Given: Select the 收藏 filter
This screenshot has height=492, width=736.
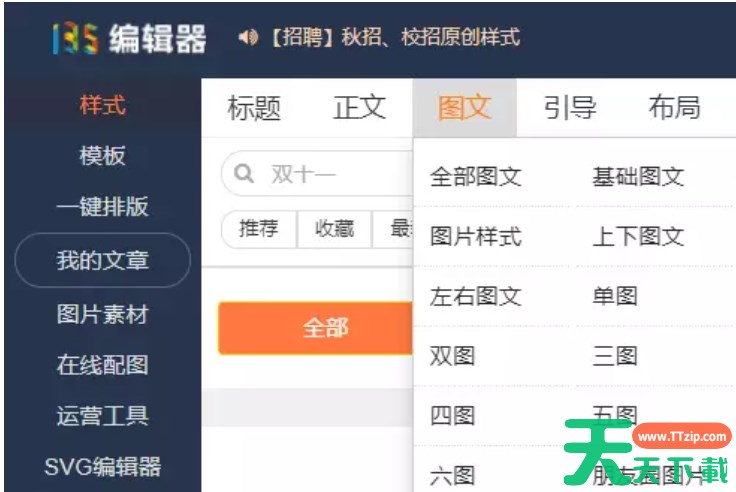Looking at the screenshot, I should coord(334,229).
